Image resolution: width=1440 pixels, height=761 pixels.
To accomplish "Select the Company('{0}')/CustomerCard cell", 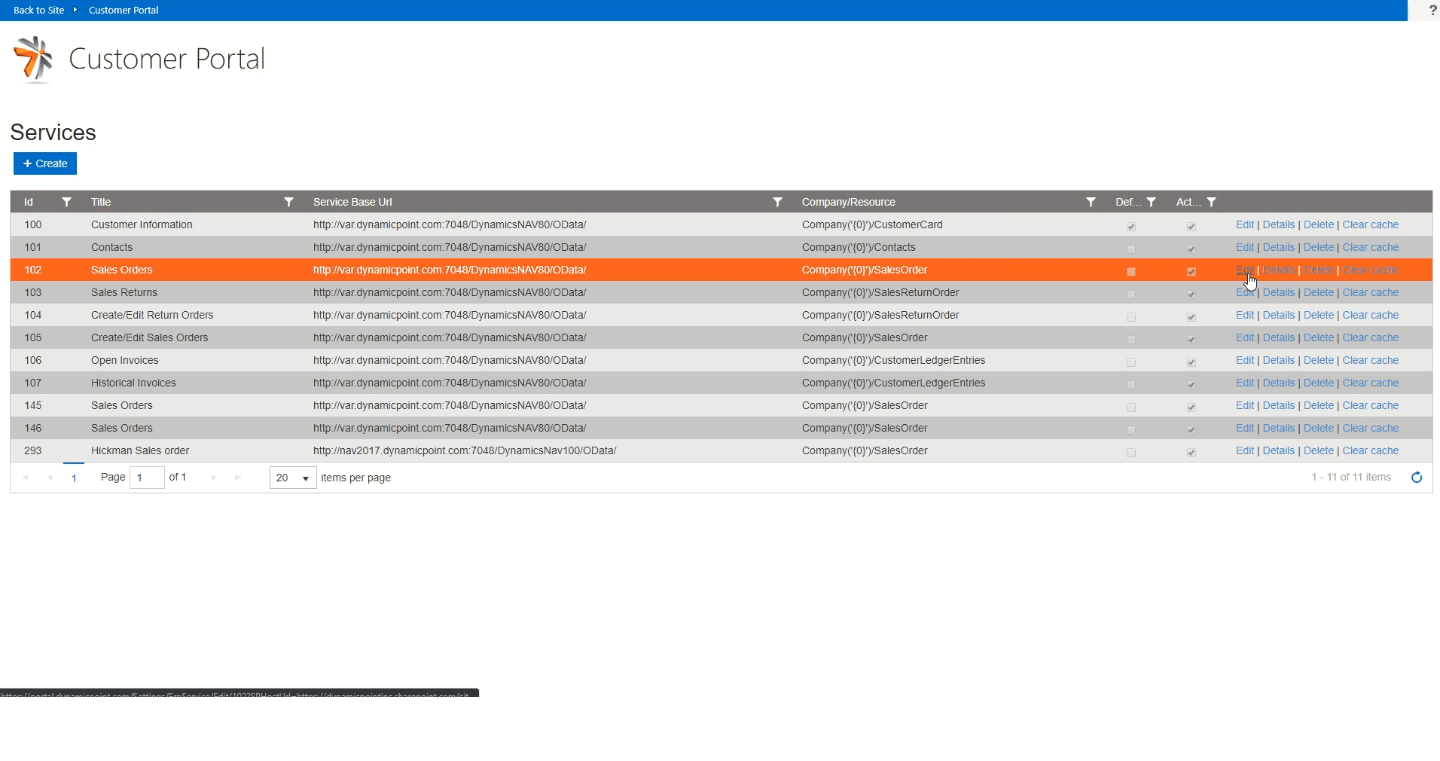I will (872, 225).
